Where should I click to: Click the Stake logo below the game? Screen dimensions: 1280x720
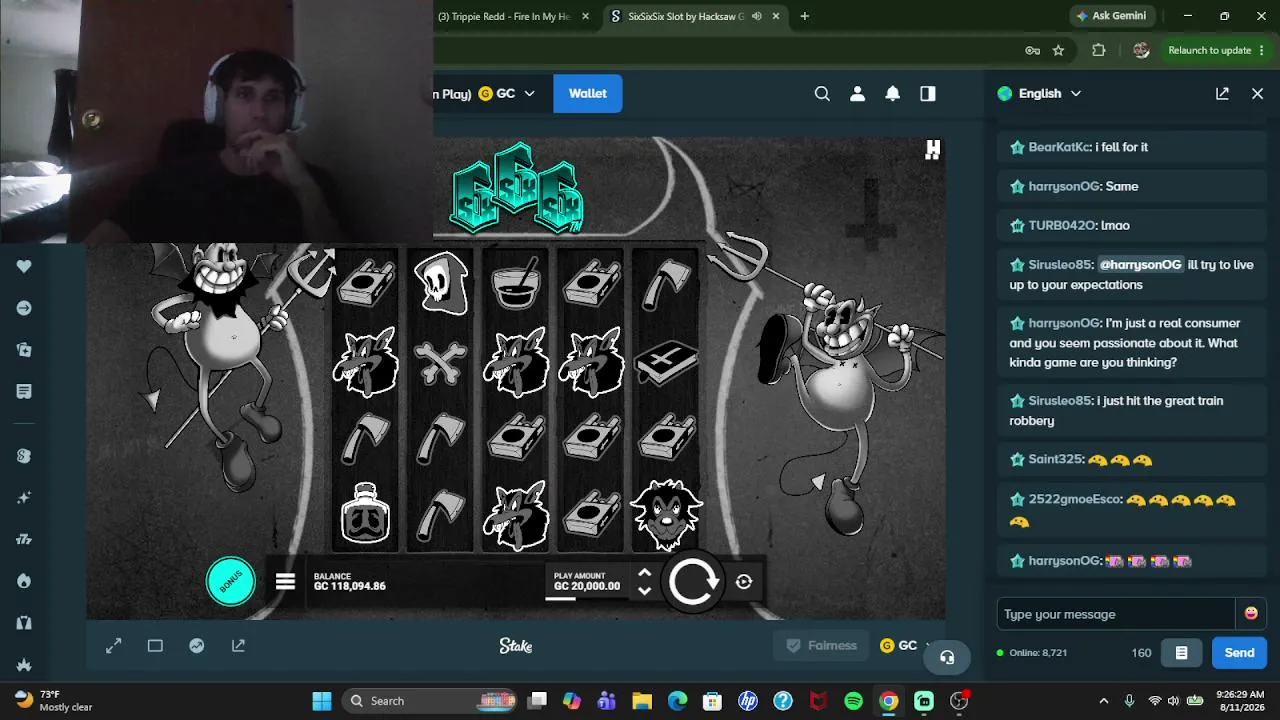(516, 646)
